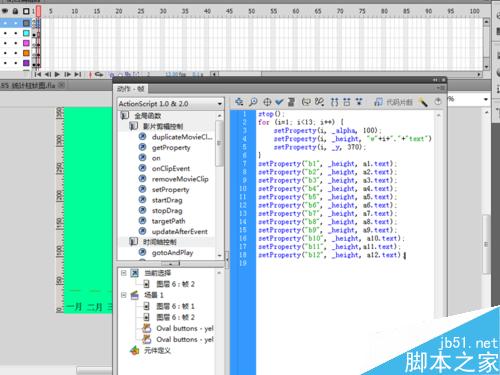Select duplicateMovieClip in the functions list
500x375 pixels.
coord(182,137)
